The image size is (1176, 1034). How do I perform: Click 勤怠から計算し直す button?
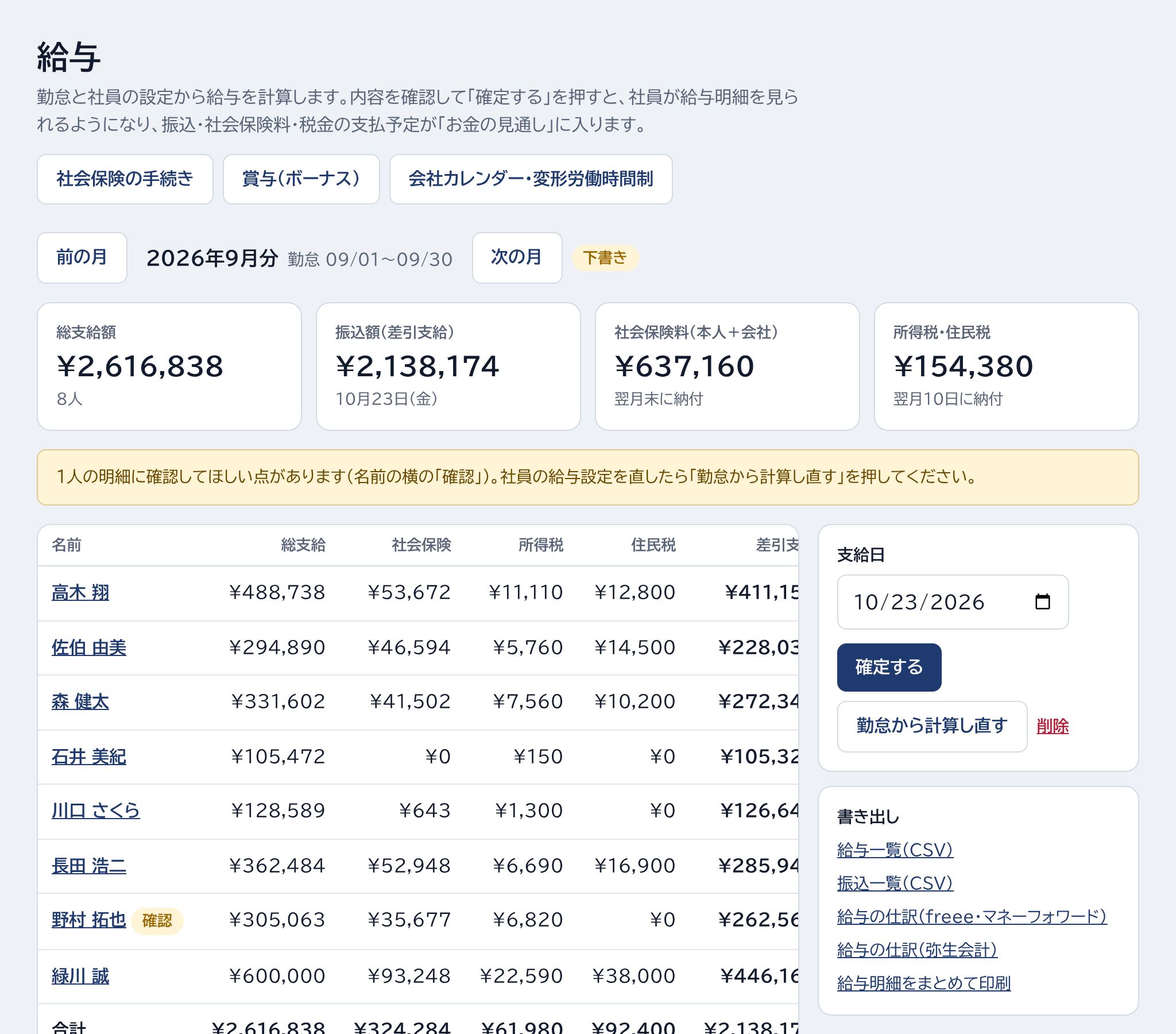pyautogui.click(x=931, y=726)
